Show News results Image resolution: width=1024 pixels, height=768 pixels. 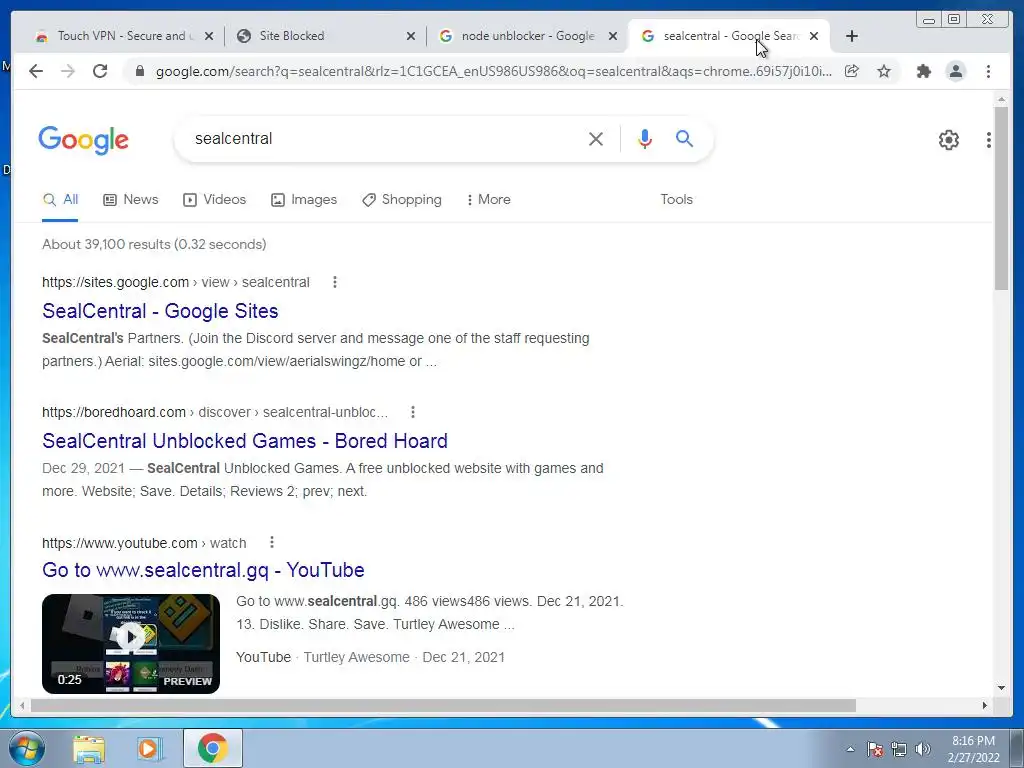(131, 200)
